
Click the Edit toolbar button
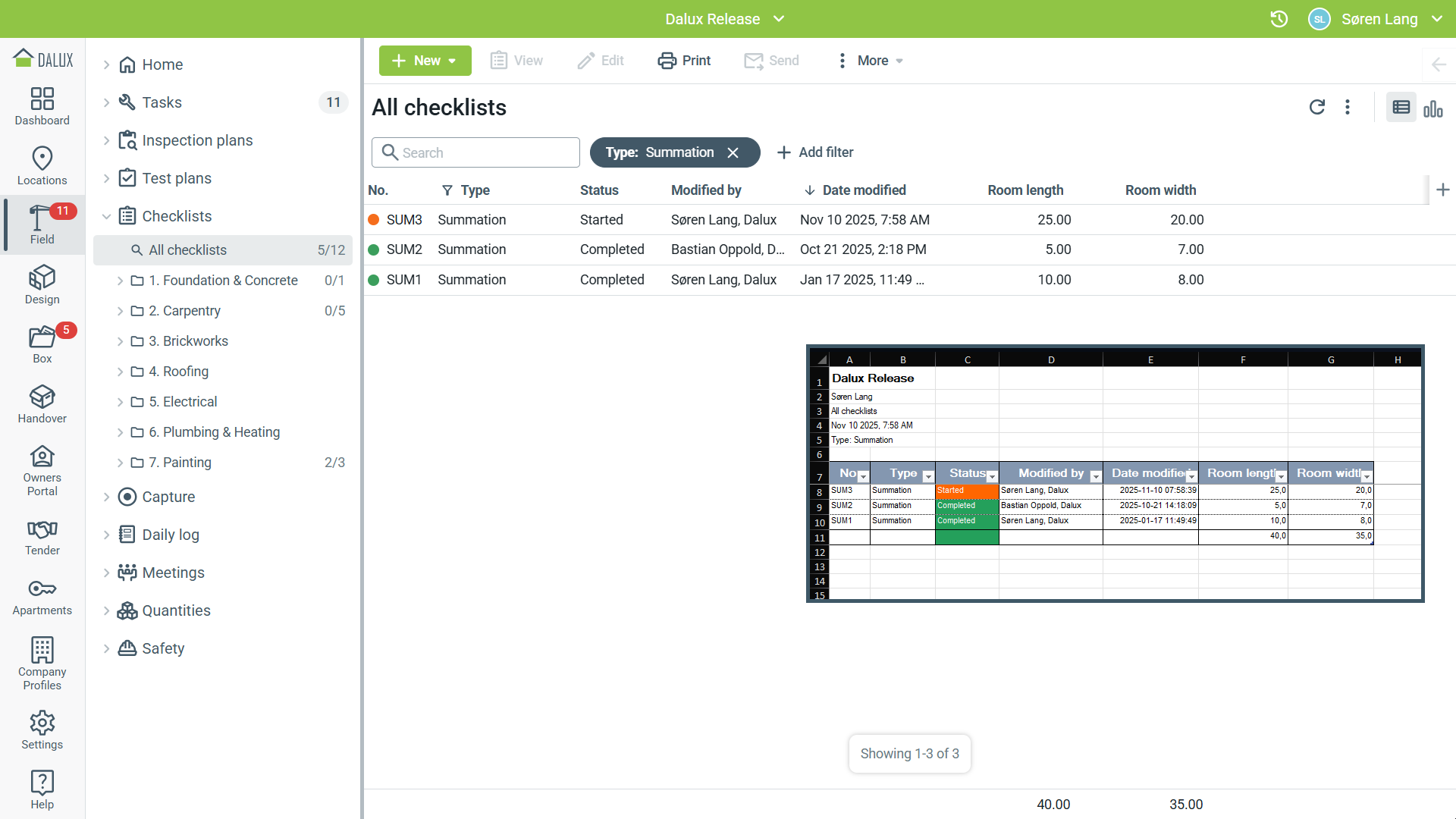601,61
